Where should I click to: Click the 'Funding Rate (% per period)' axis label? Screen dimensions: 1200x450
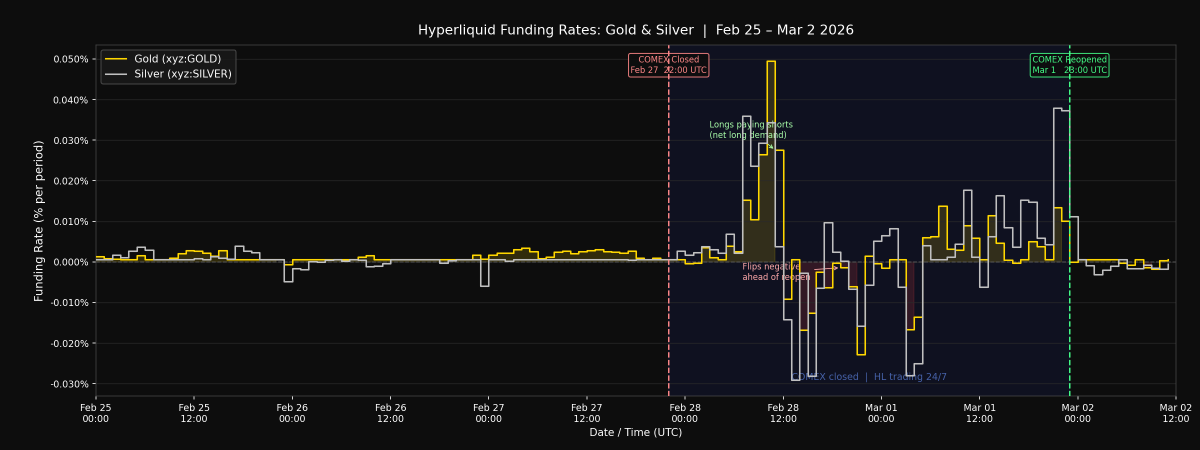point(39,221)
